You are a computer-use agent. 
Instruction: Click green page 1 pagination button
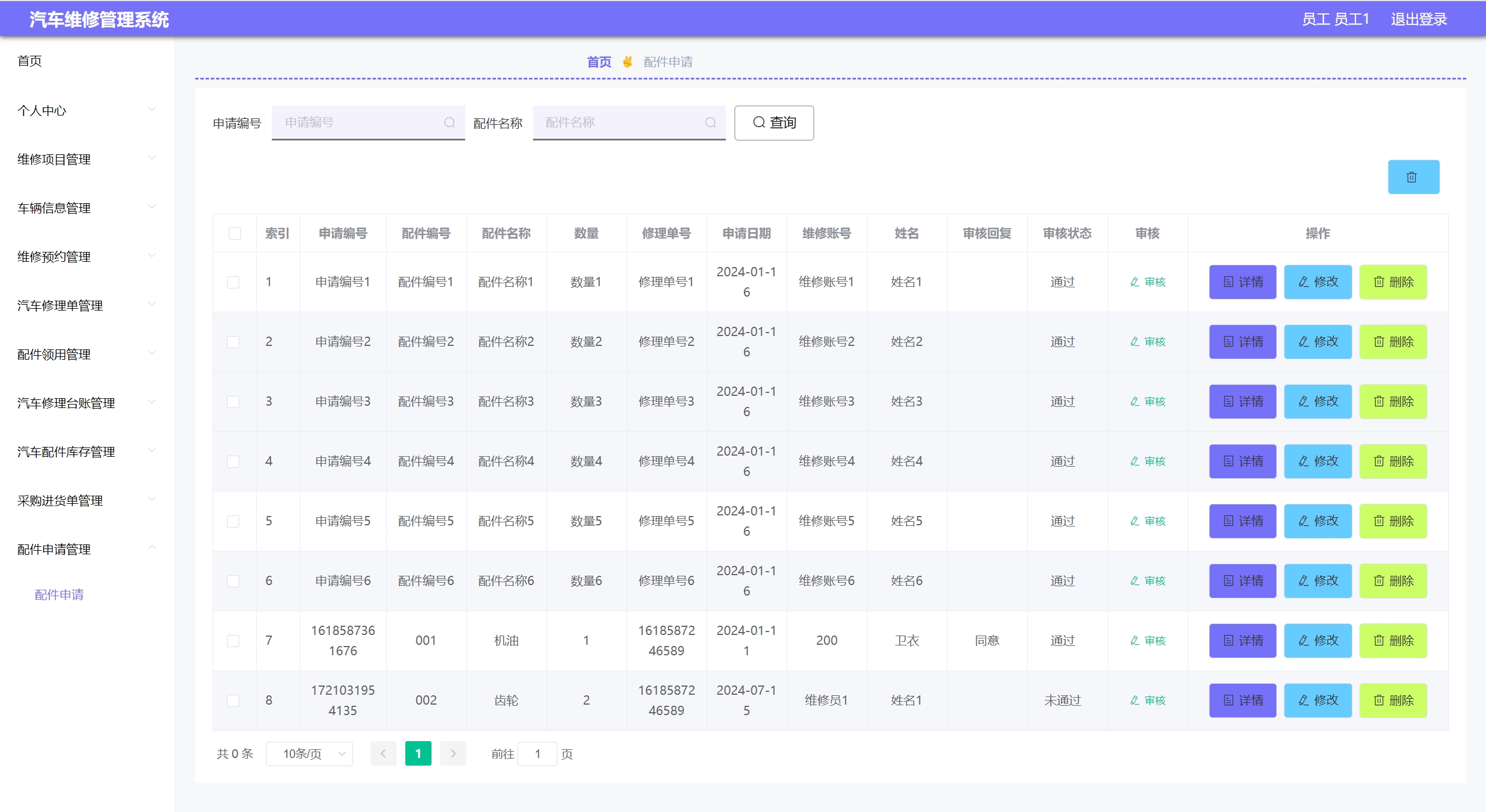418,754
